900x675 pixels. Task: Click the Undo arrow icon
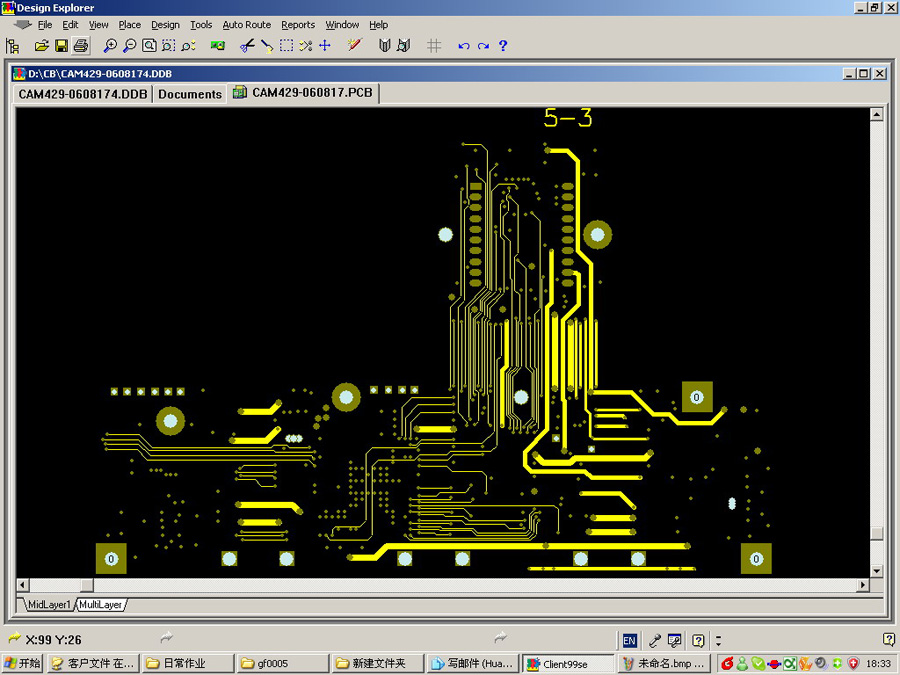[x=463, y=46]
